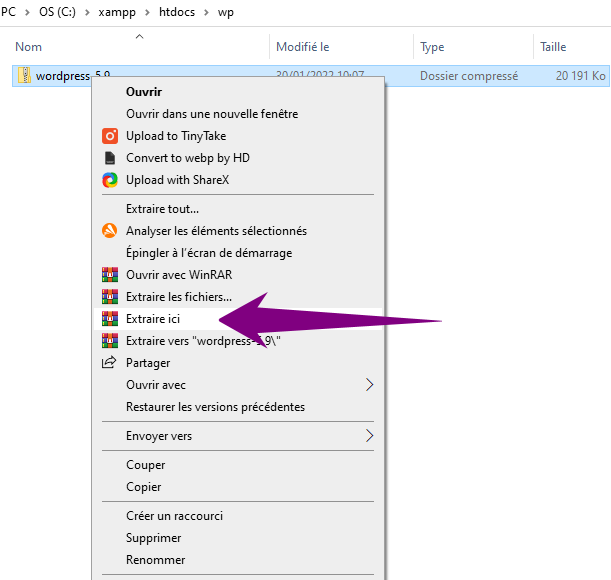This screenshot has width=611, height=580.
Task: Sort by the Modifié le column header
Action: point(303,47)
